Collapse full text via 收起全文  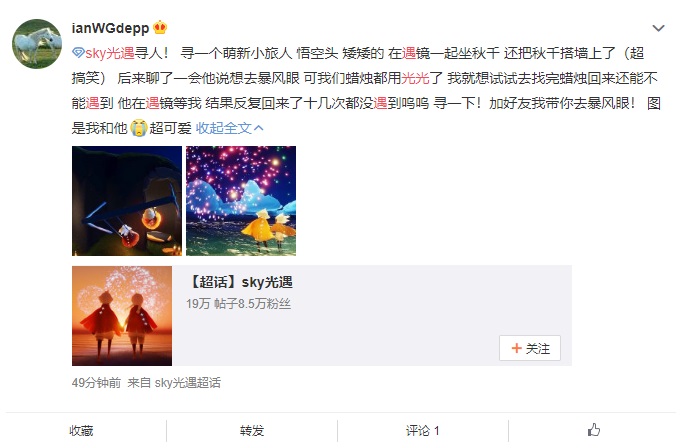[x=224, y=128]
